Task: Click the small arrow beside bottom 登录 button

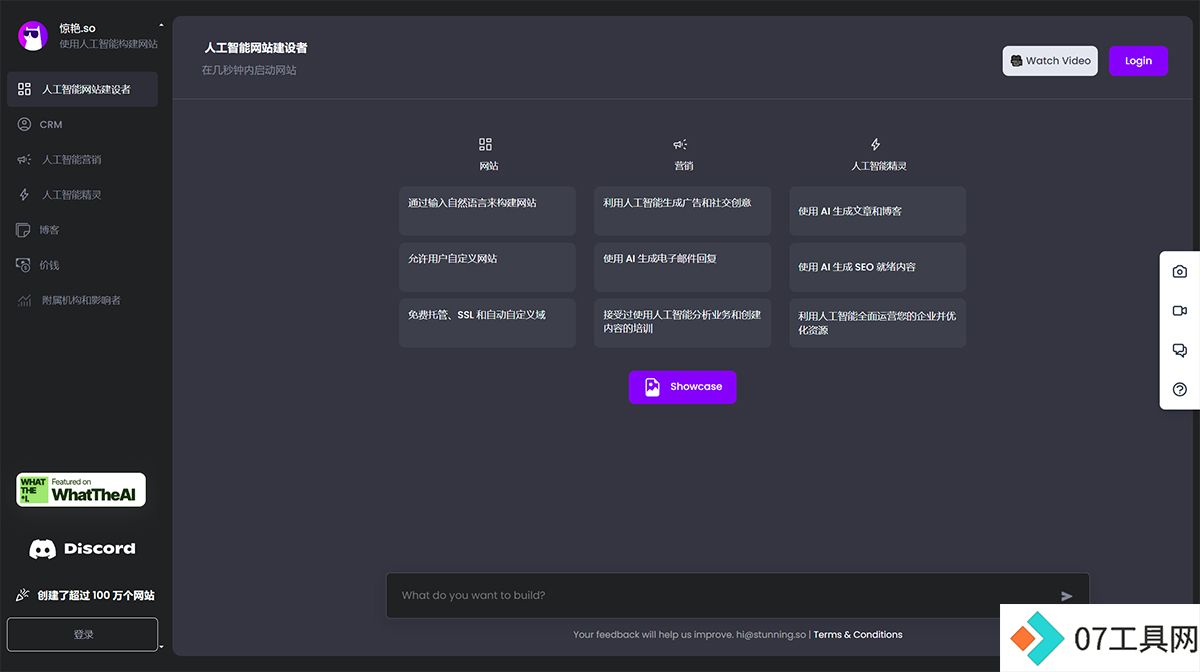Action: pos(161,647)
